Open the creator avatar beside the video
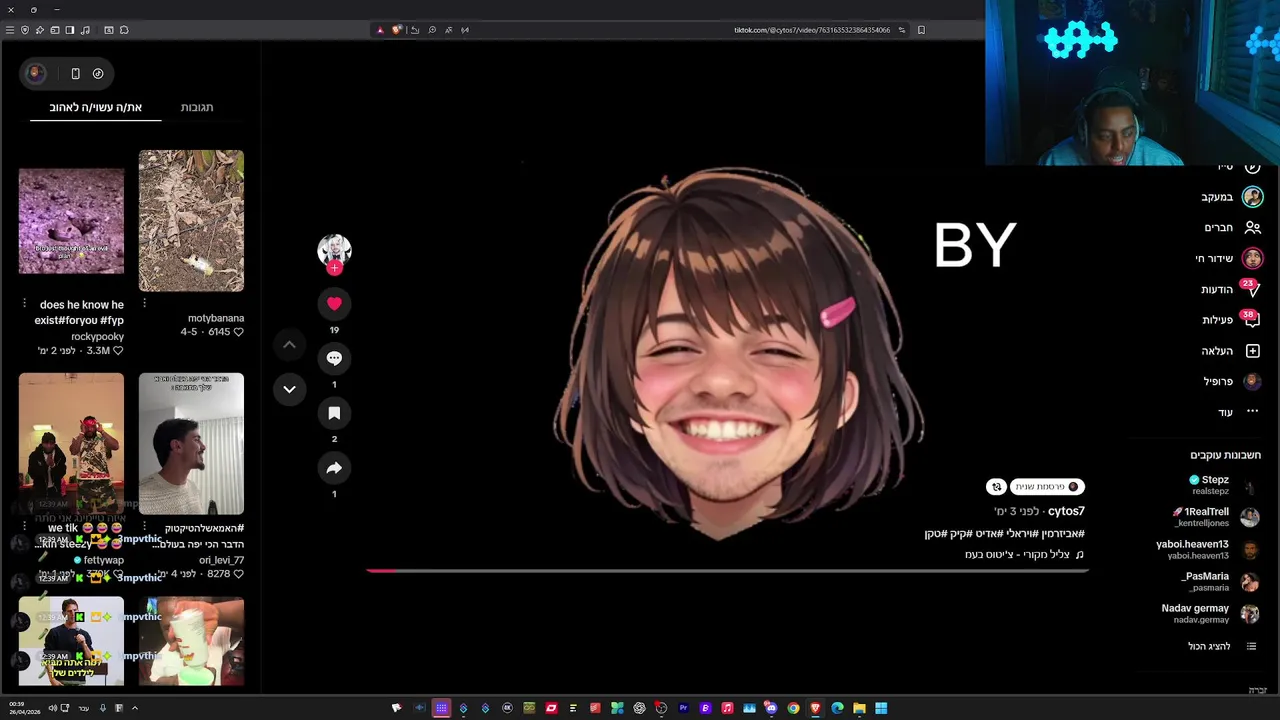 coord(334,249)
